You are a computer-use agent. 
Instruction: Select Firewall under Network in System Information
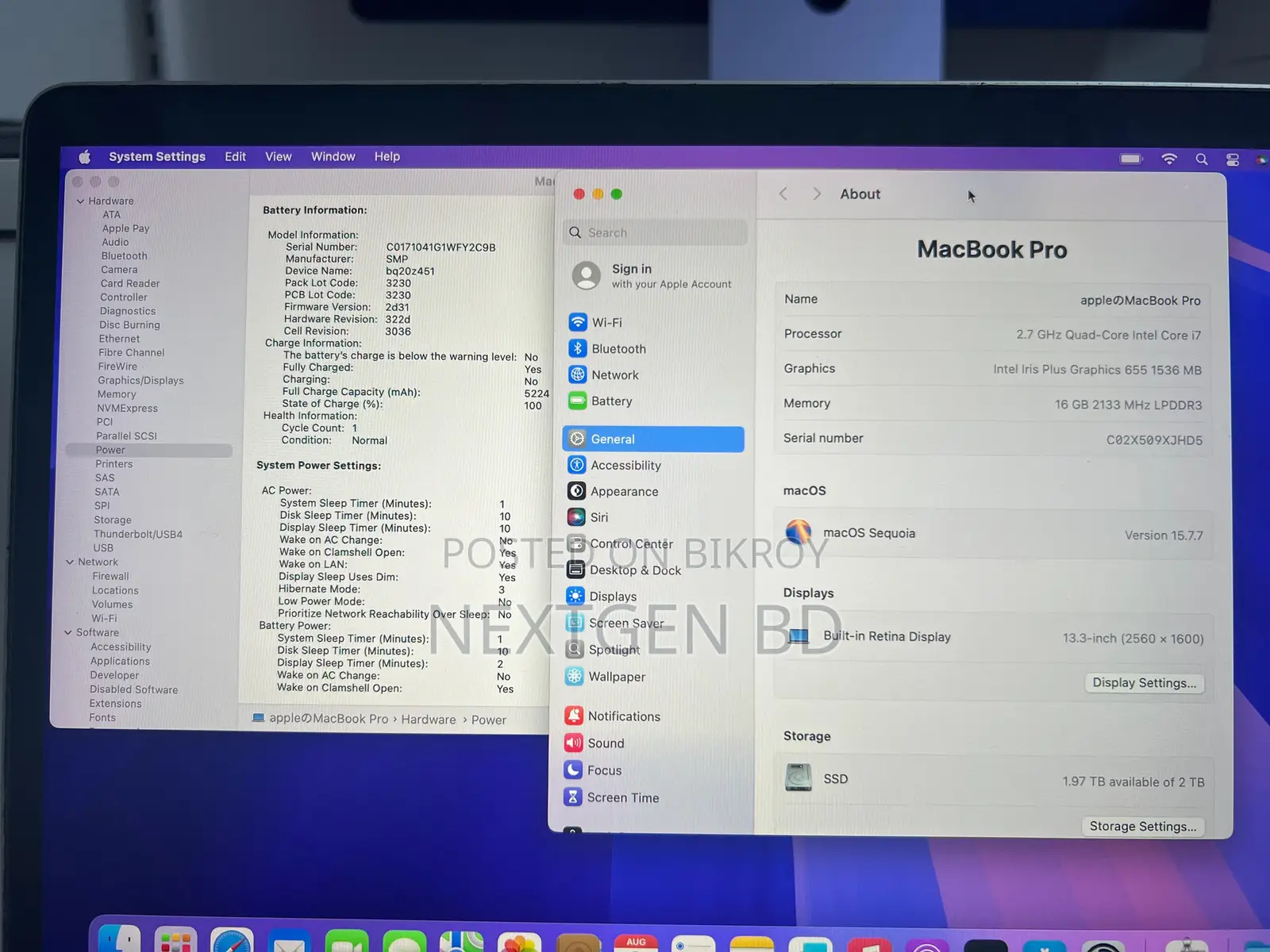[110, 577]
